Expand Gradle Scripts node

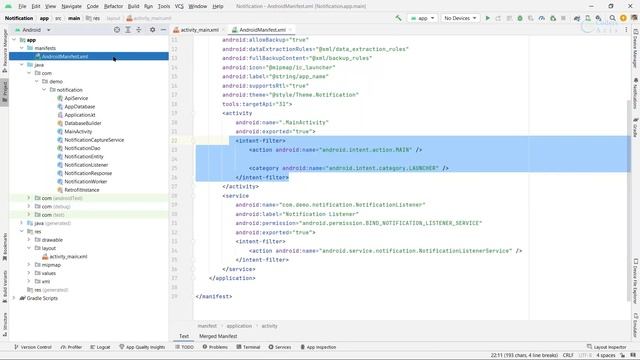[14, 298]
